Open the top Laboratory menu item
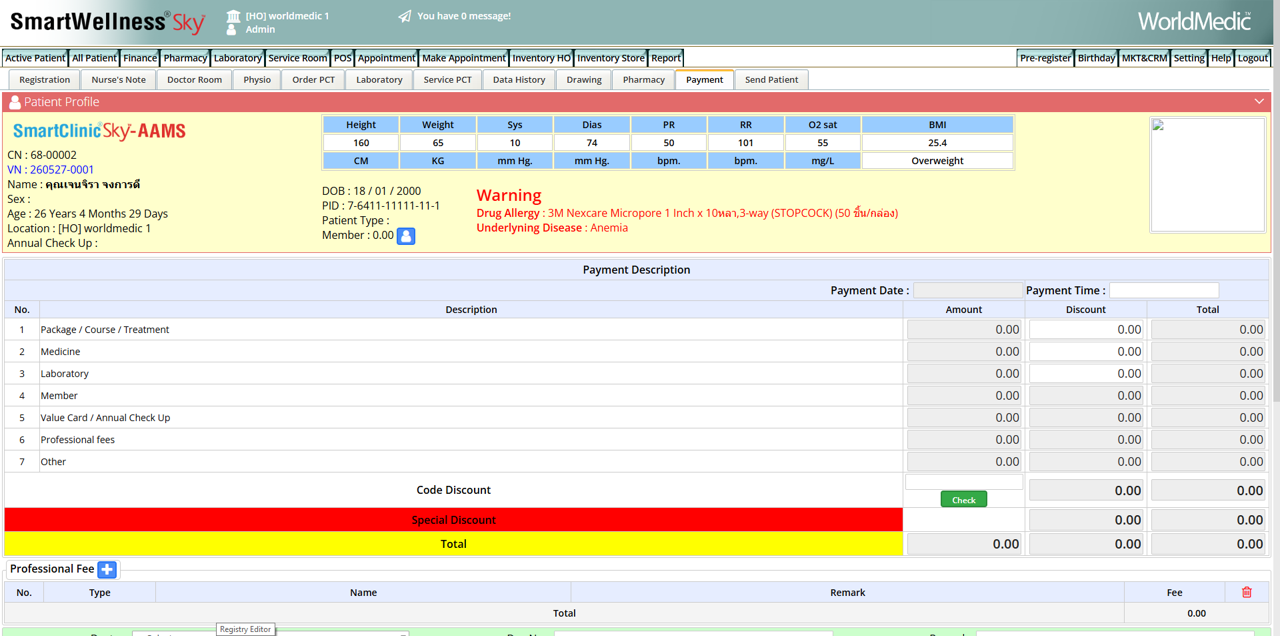 [x=238, y=58]
